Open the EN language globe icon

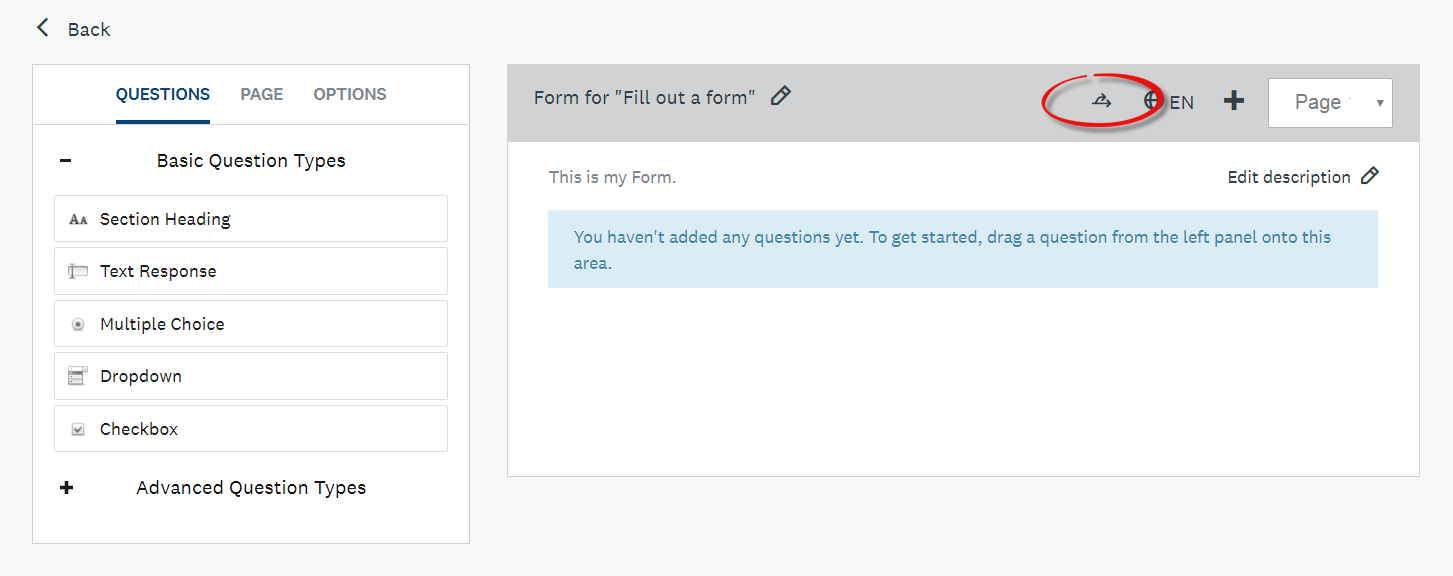pyautogui.click(x=1152, y=101)
